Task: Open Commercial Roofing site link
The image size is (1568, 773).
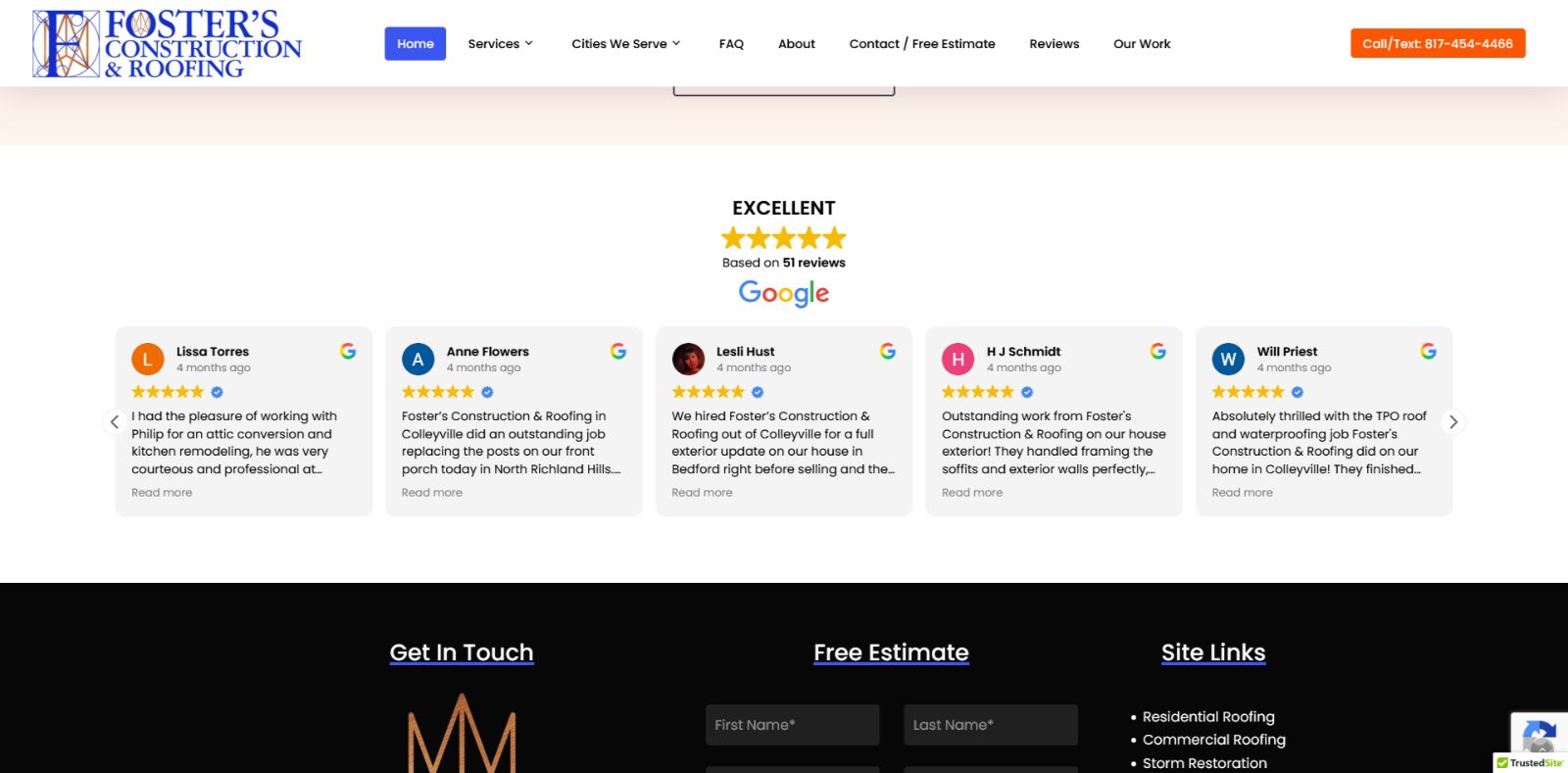Action: click(x=1214, y=740)
